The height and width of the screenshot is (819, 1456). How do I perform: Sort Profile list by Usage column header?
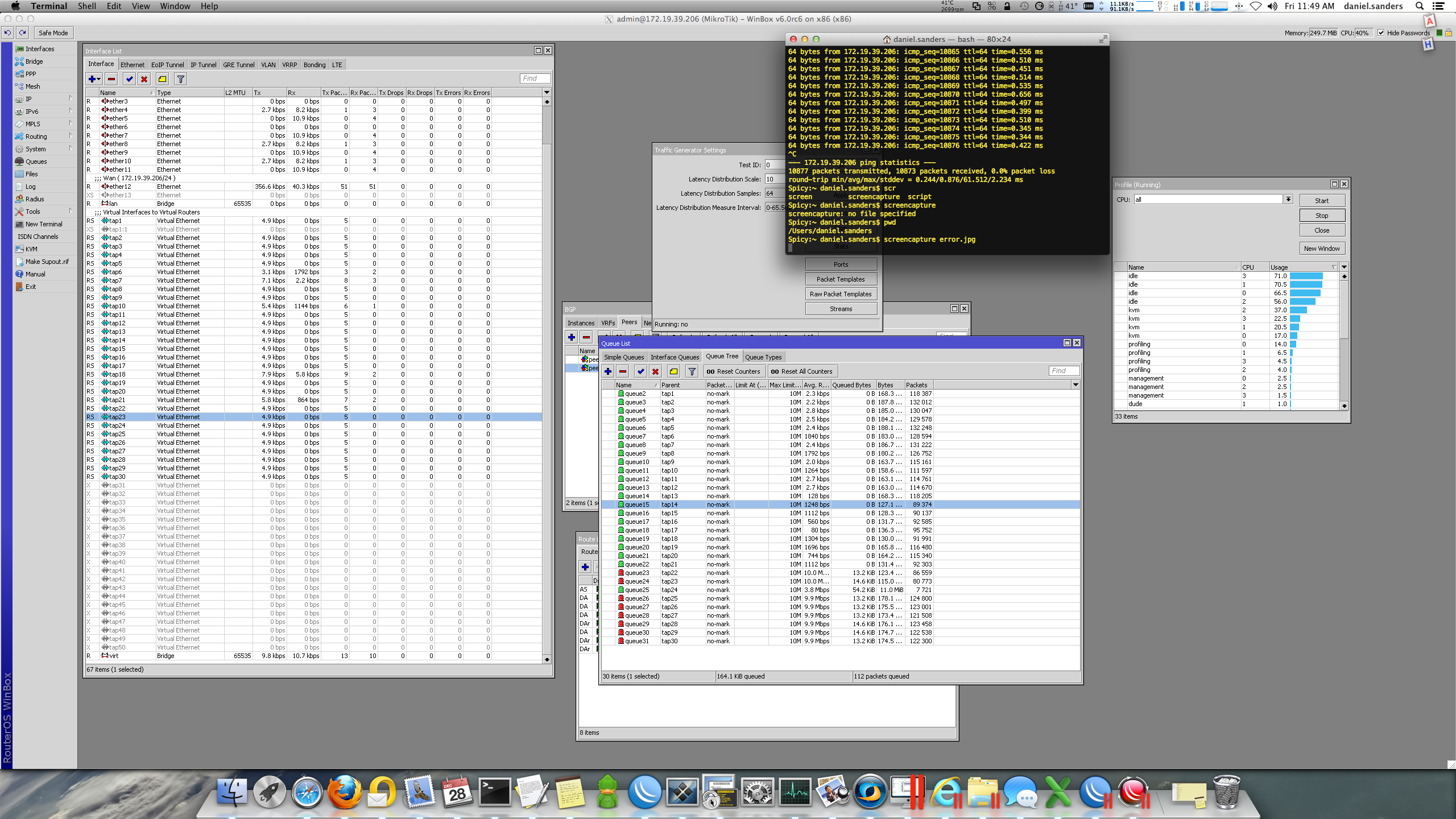pos(1303,267)
